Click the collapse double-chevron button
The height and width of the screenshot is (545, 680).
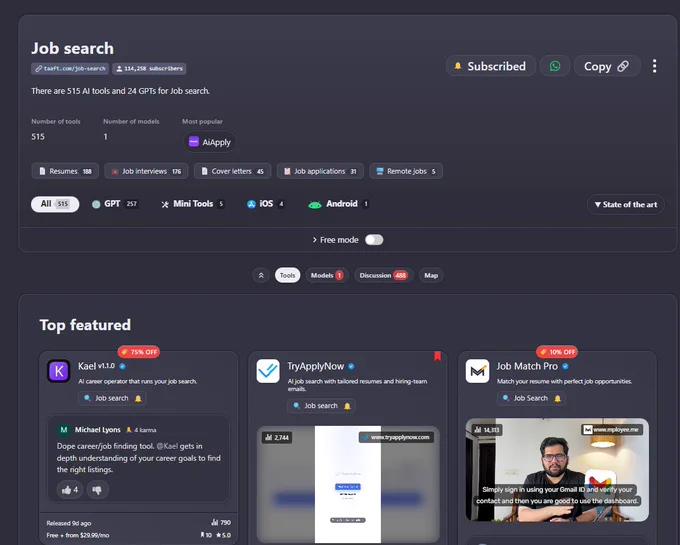(261, 275)
